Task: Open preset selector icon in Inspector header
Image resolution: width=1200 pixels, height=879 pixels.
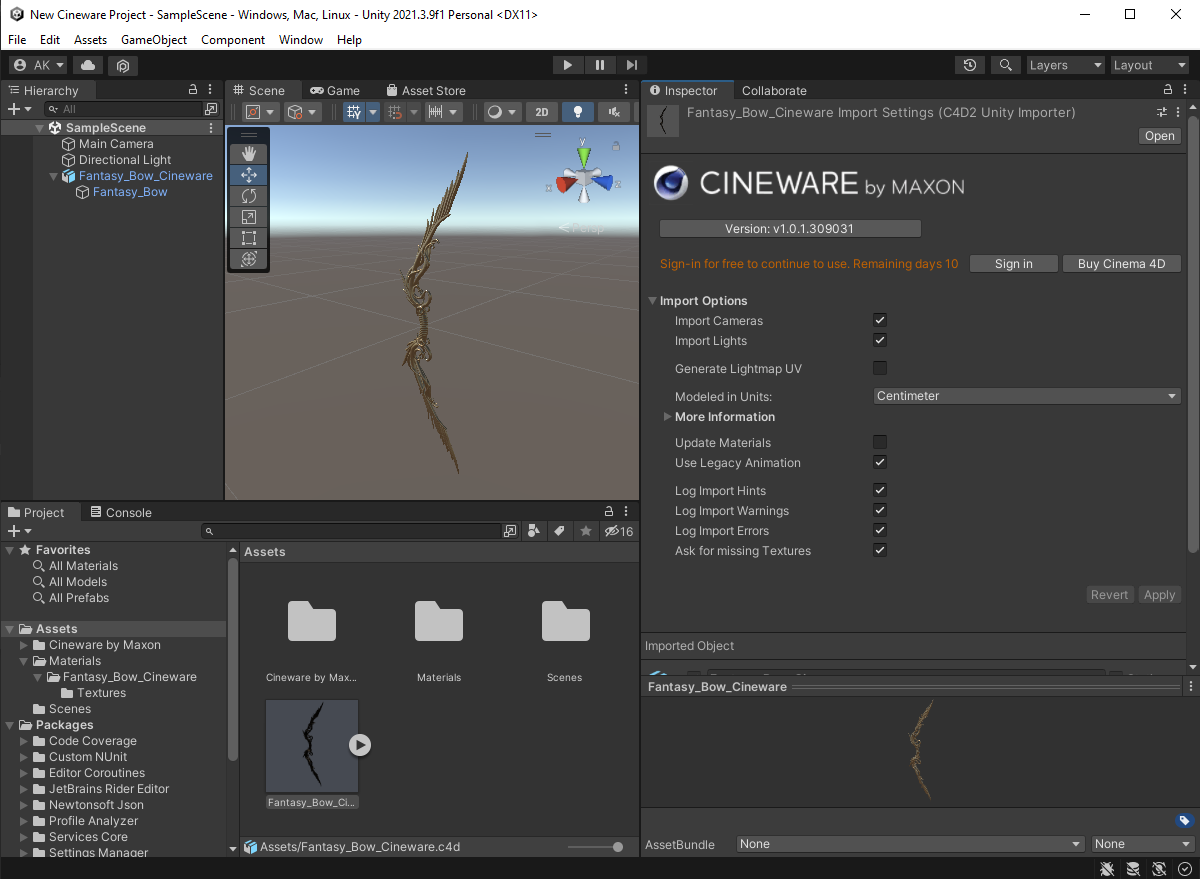Action: tap(1163, 112)
